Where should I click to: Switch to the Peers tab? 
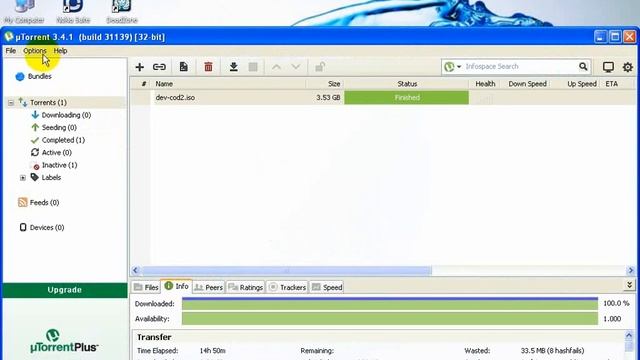coord(209,287)
